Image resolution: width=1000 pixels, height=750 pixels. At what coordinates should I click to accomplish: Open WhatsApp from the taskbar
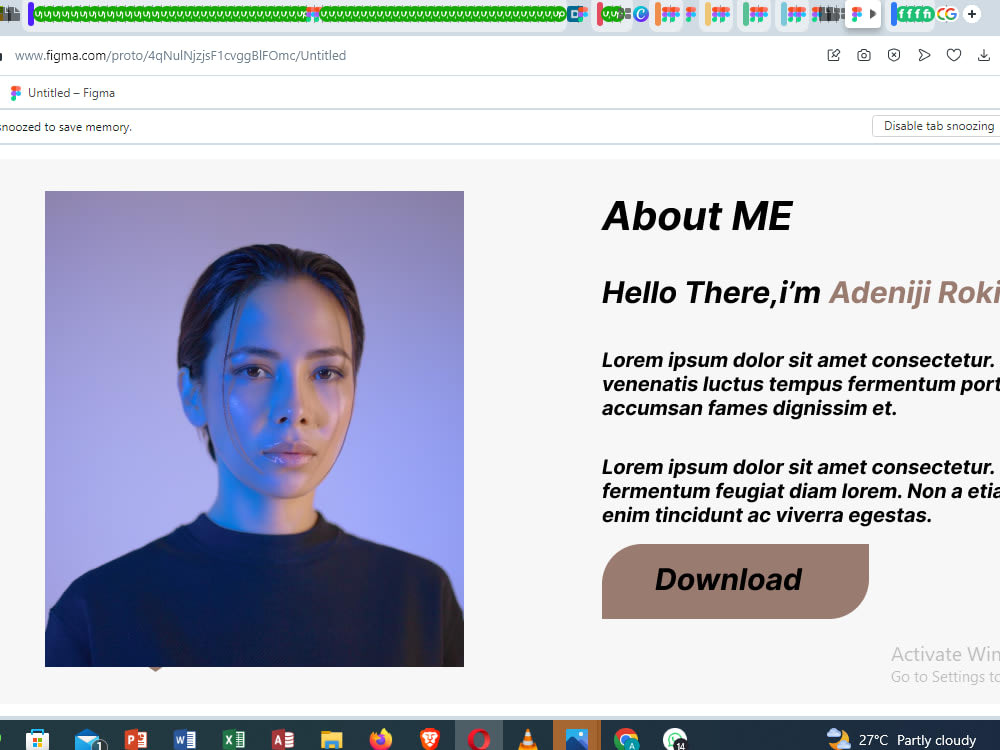675,739
